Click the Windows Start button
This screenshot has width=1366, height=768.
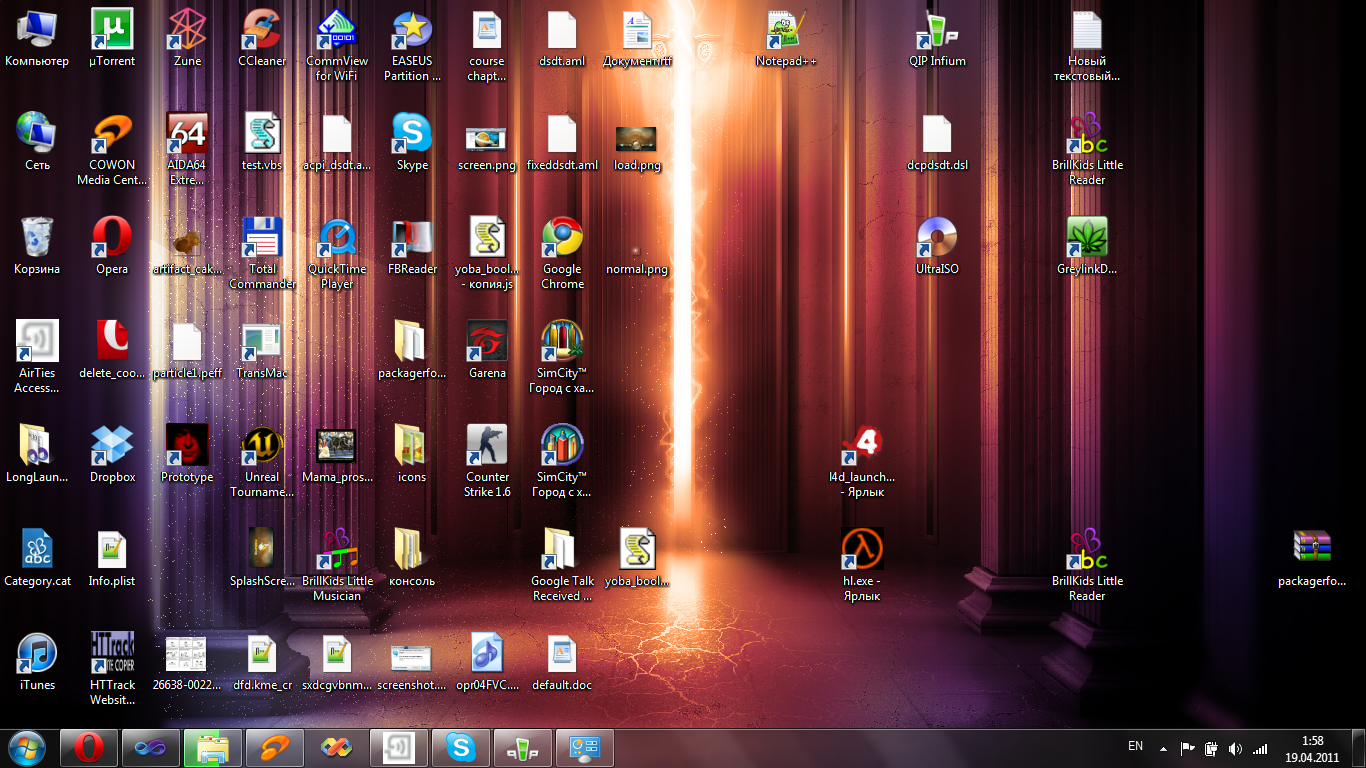click(x=27, y=747)
